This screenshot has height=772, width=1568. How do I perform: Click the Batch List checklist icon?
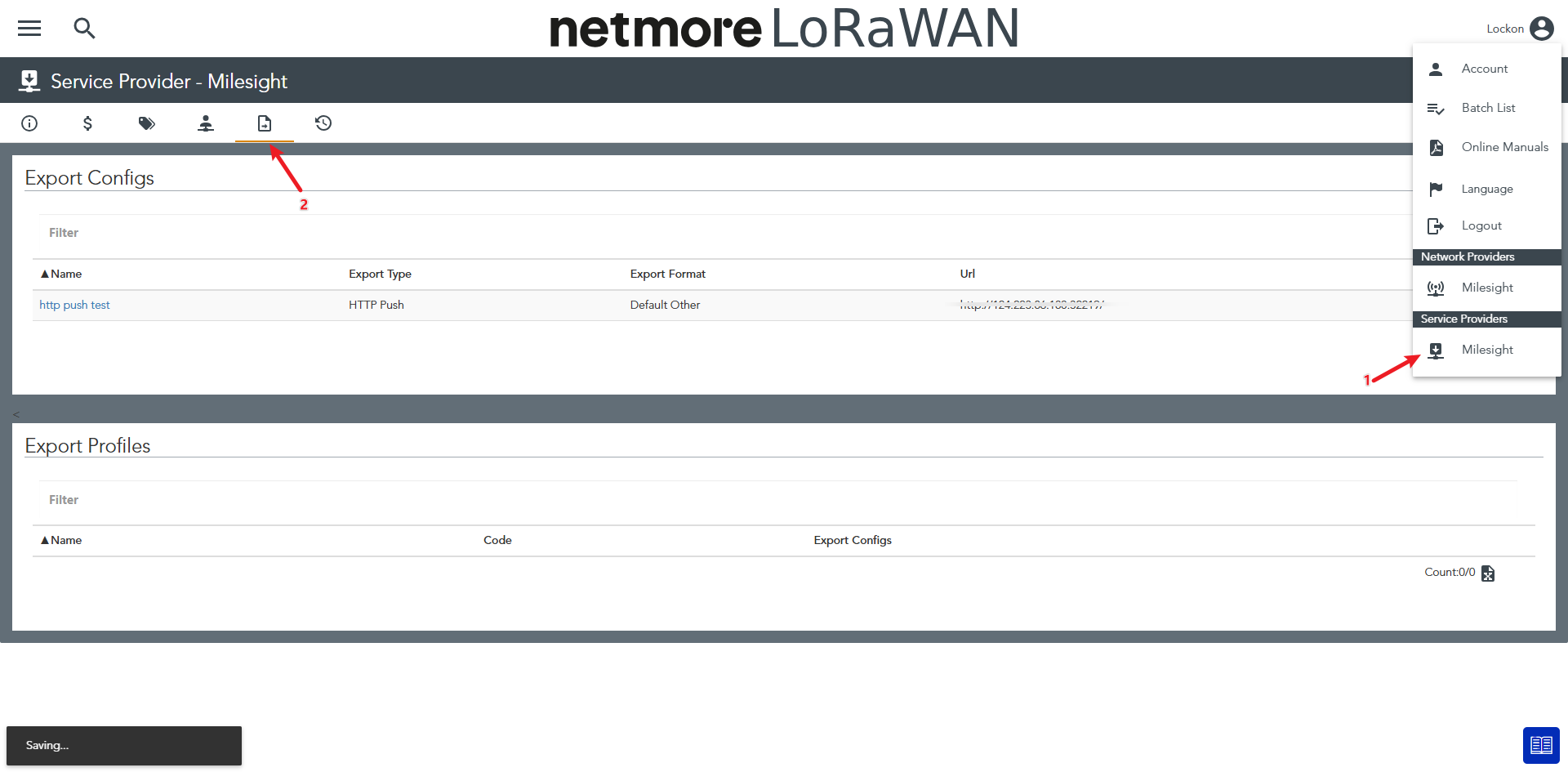point(1436,109)
